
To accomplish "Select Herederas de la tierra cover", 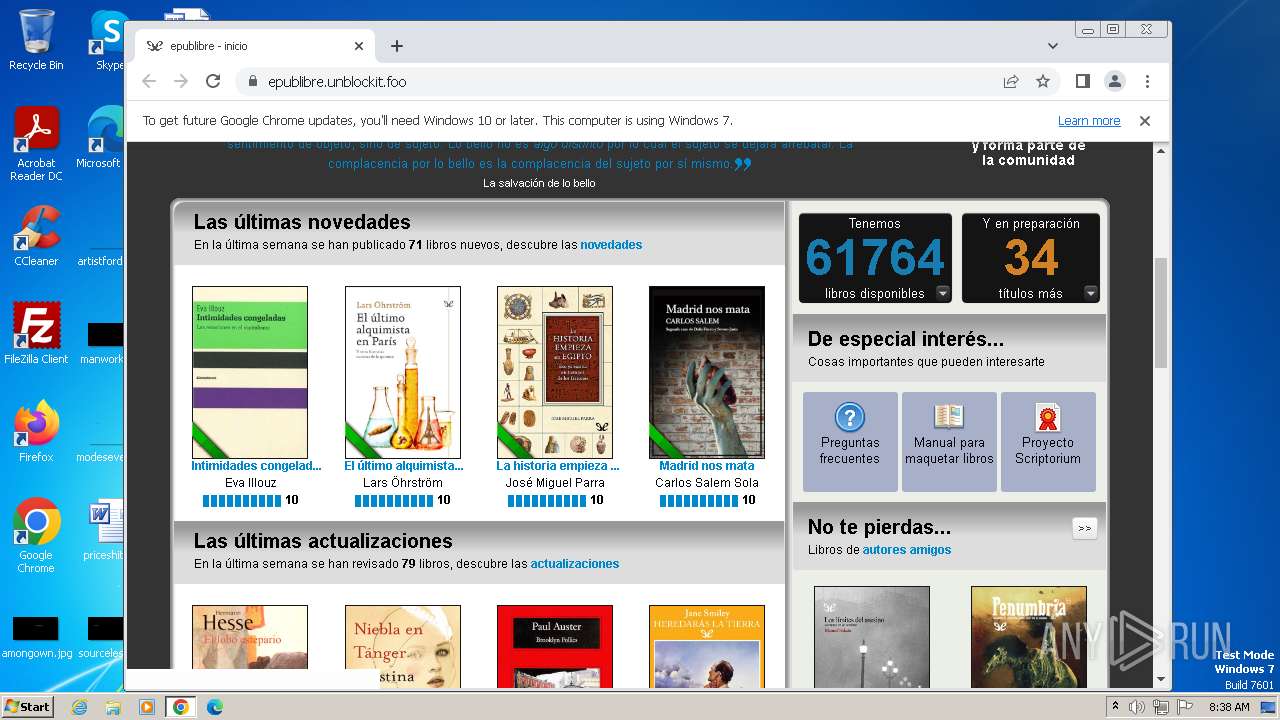I will coord(707,646).
